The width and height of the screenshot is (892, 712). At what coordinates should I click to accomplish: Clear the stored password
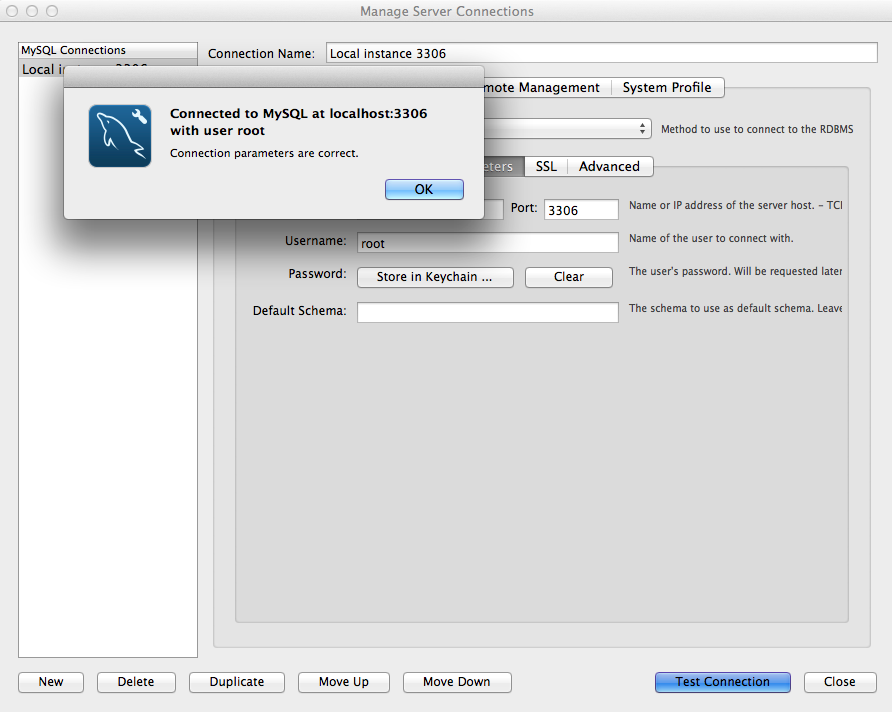pos(569,277)
